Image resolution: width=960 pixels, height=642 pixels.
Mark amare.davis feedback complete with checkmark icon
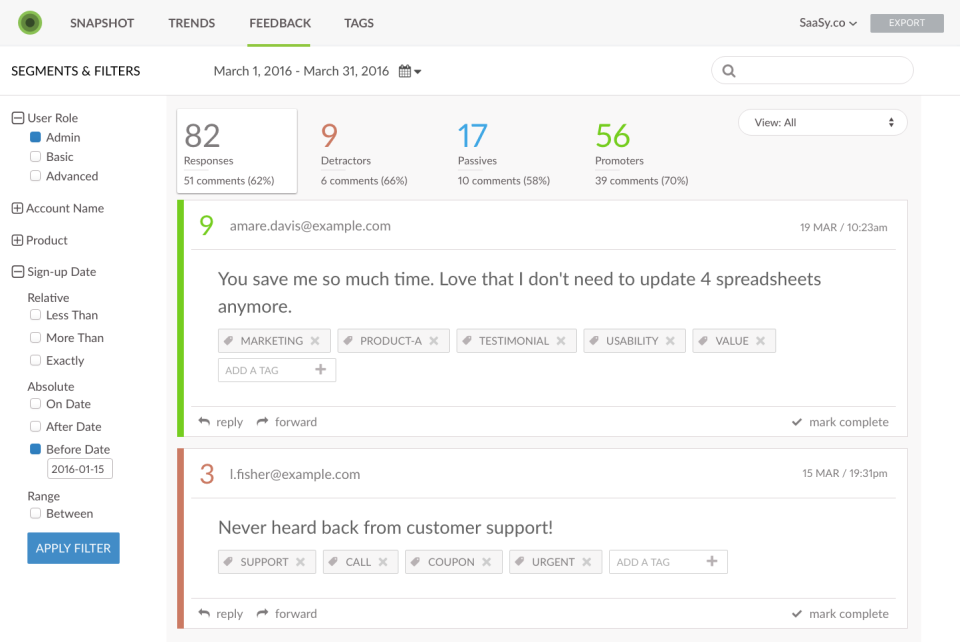tap(796, 421)
